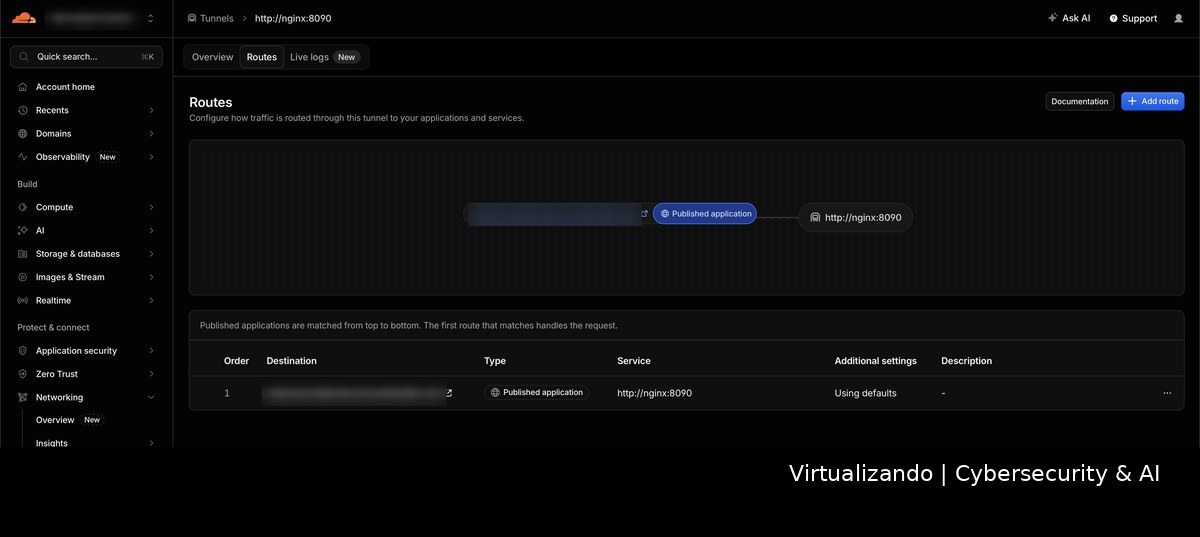Click the Type column header

click(495, 361)
